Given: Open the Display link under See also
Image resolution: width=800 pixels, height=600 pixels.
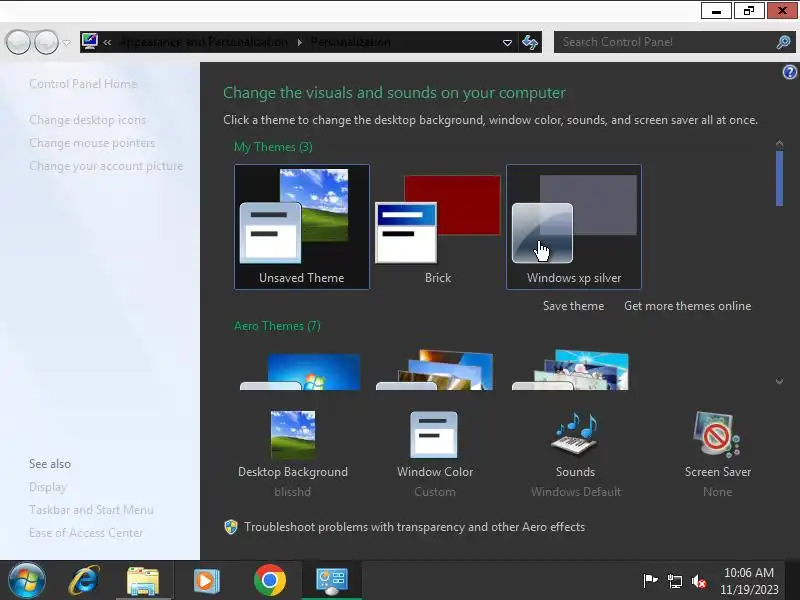Looking at the screenshot, I should [48, 487].
